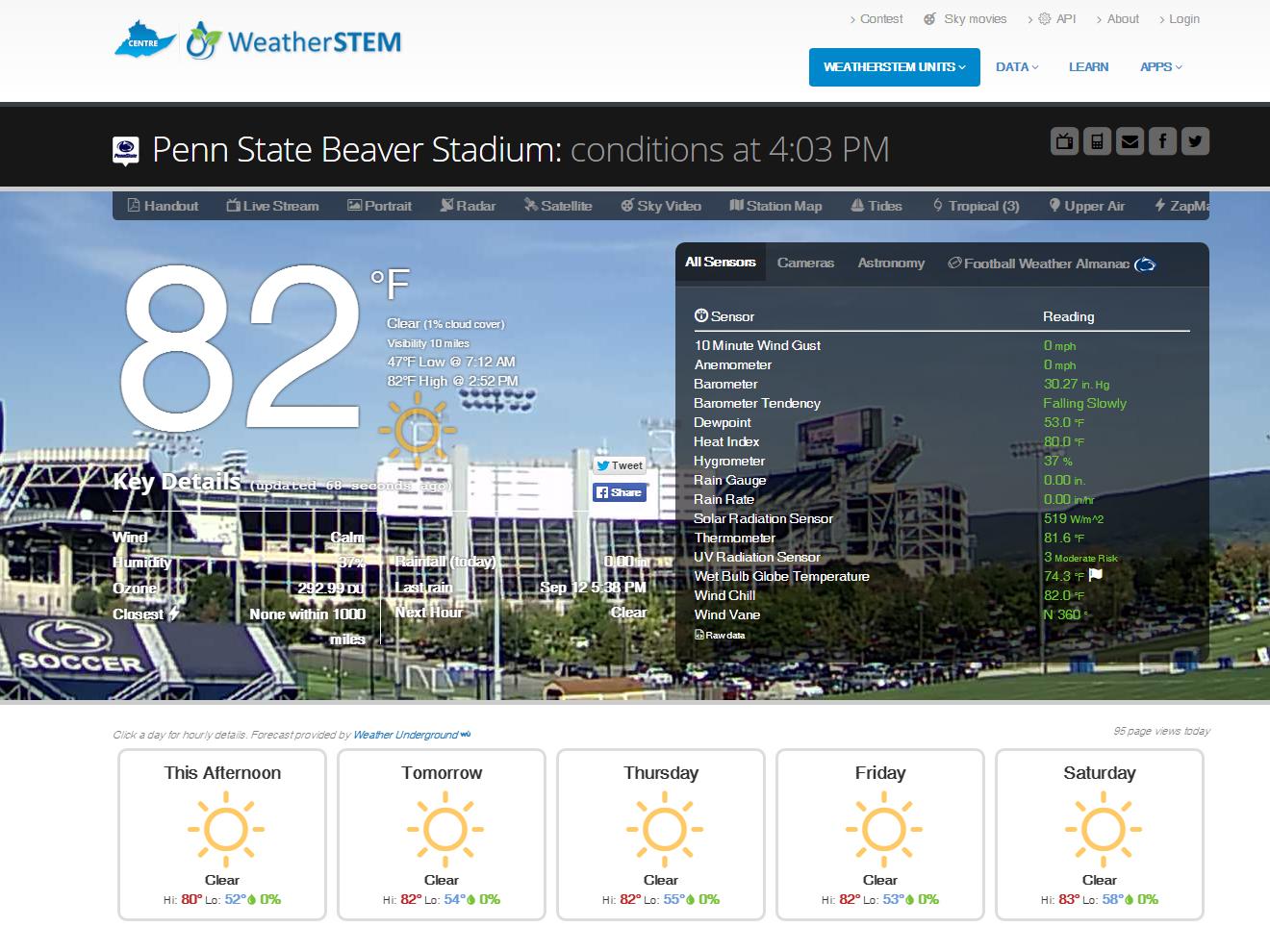Click the calculator icon in header
Image resolution: width=1270 pixels, height=952 pixels.
click(x=1097, y=141)
